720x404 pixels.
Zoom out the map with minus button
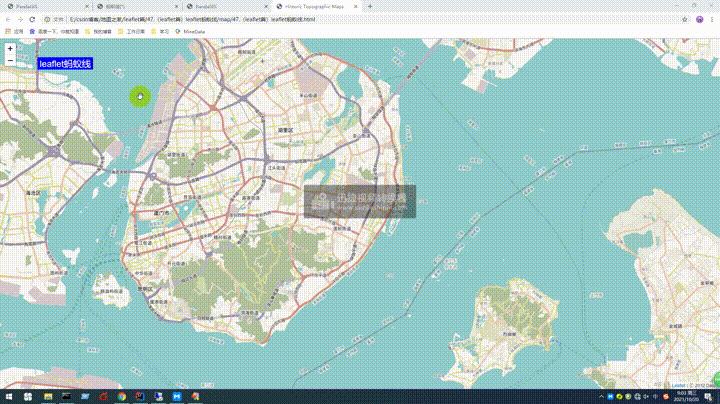10,60
